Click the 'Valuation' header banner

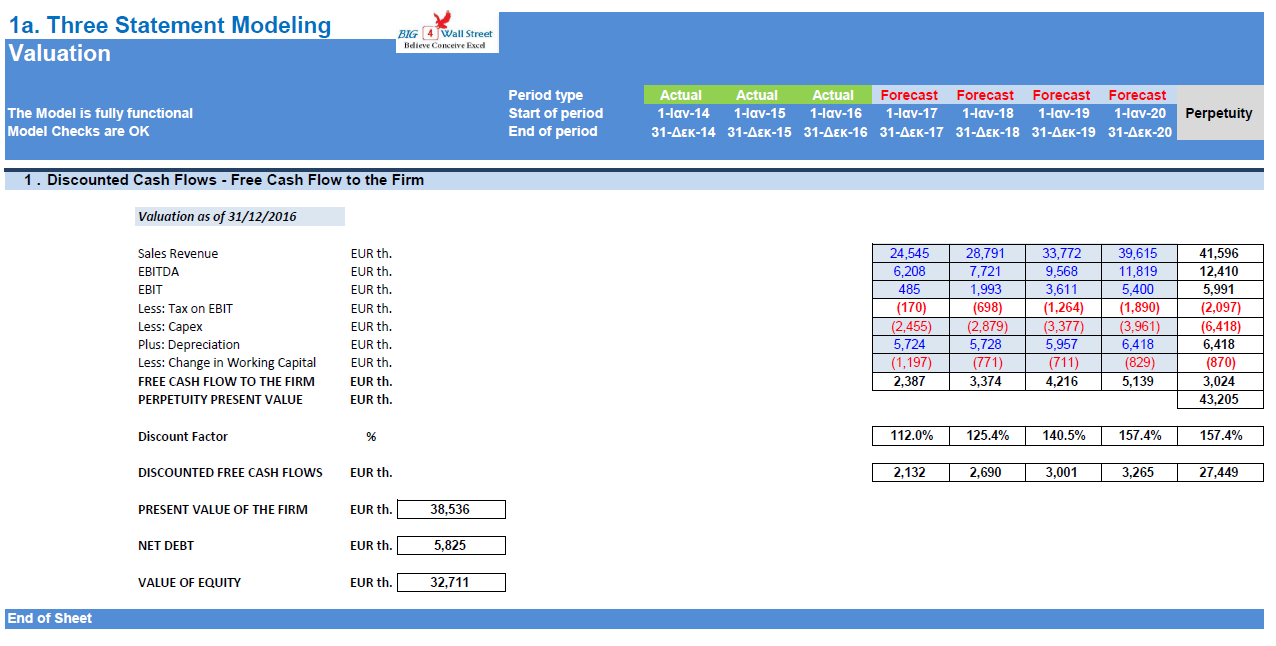click(x=62, y=54)
